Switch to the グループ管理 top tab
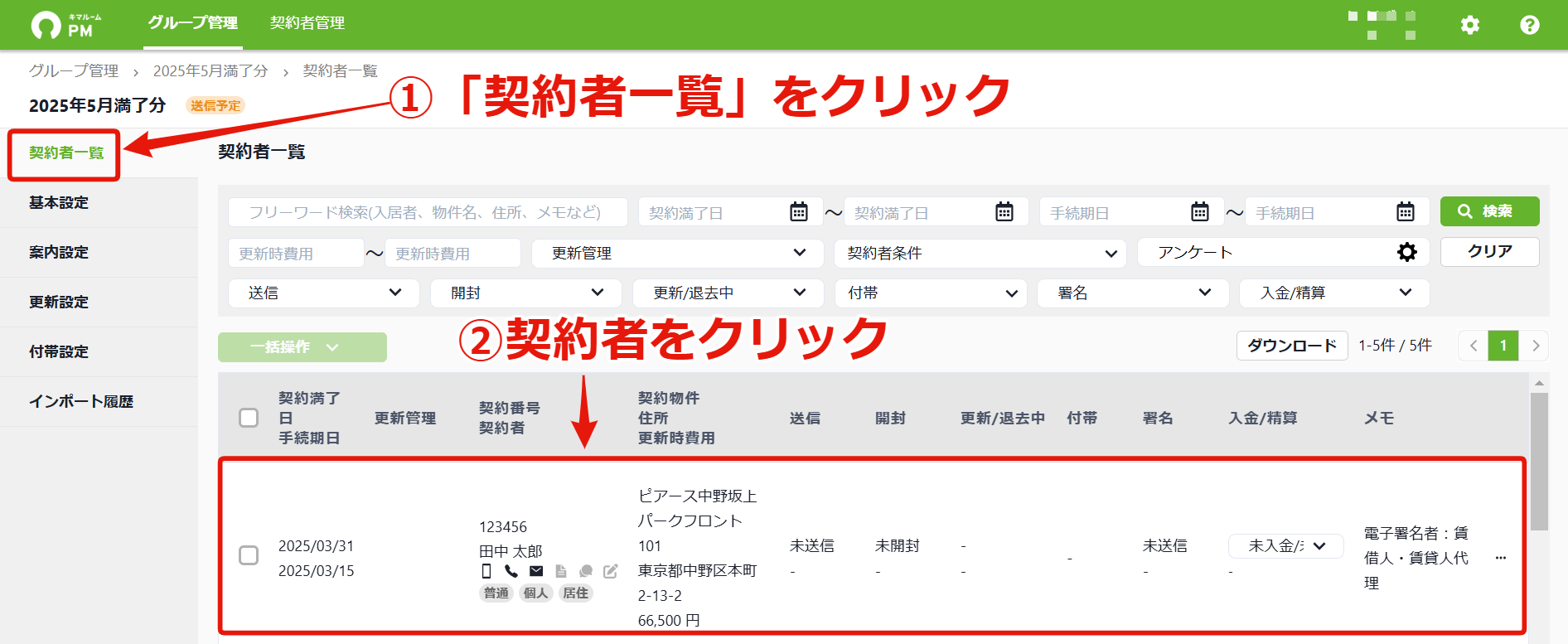The height and width of the screenshot is (644, 1568). [192, 23]
